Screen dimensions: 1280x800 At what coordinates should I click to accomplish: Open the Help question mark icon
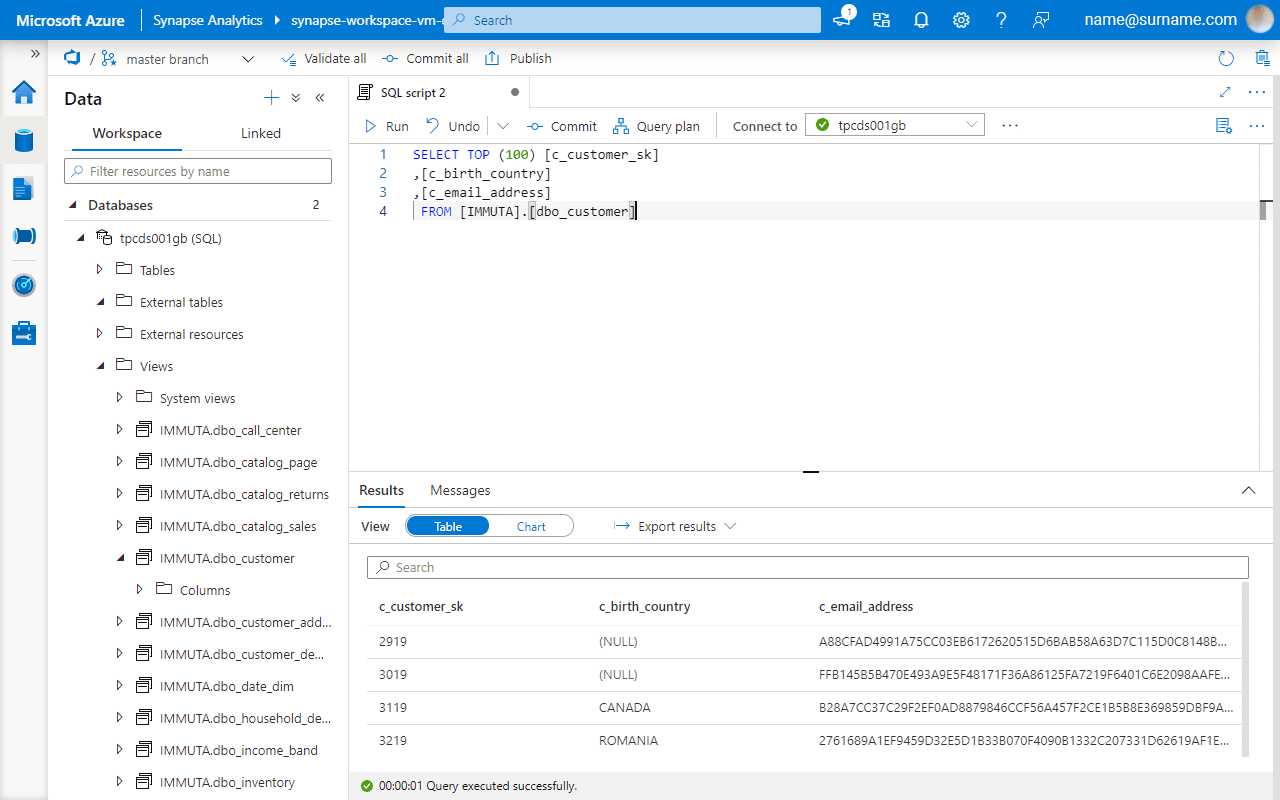click(1001, 20)
